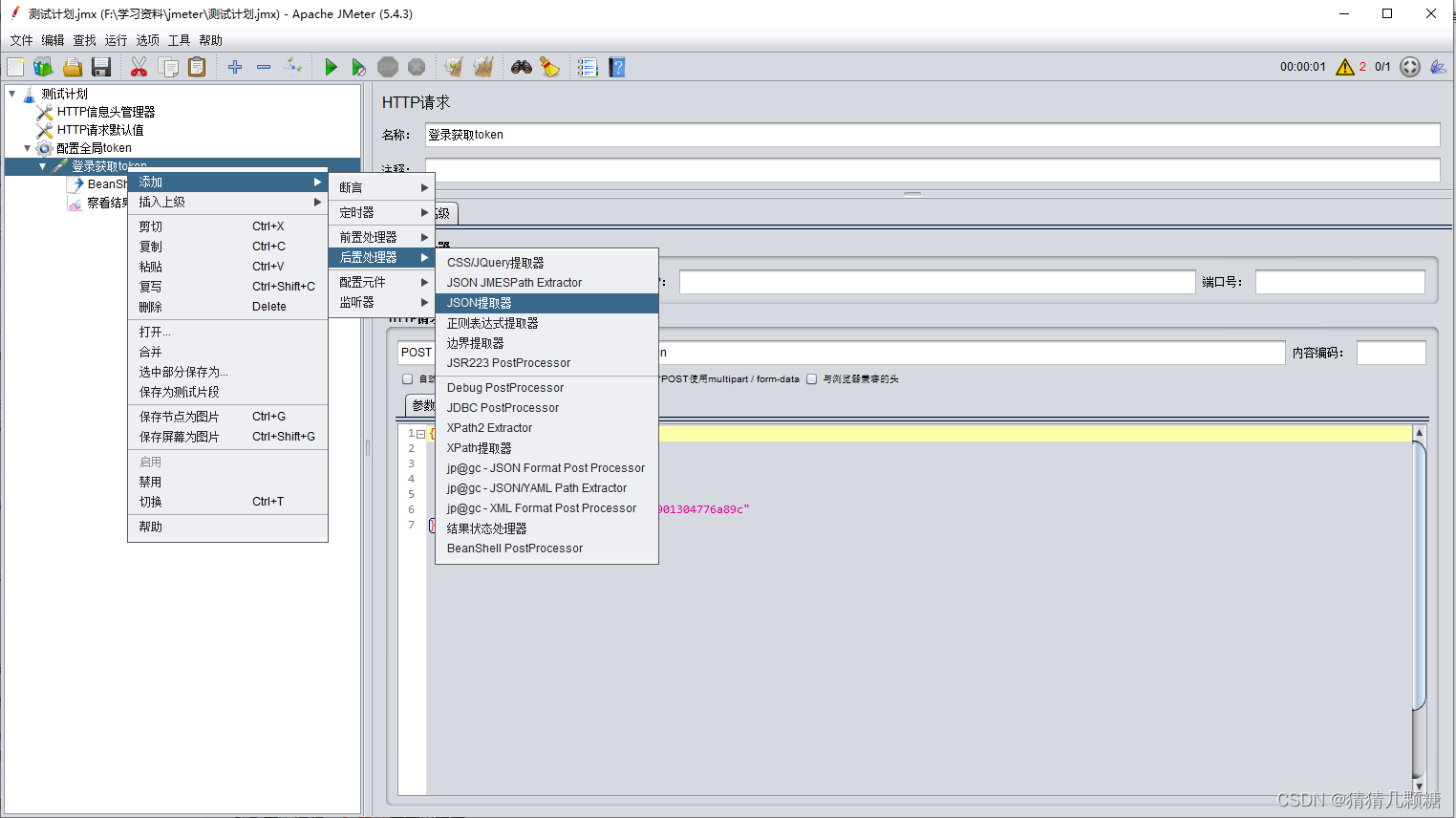
Task: Choose 边界提取器 from the list
Action: point(546,343)
